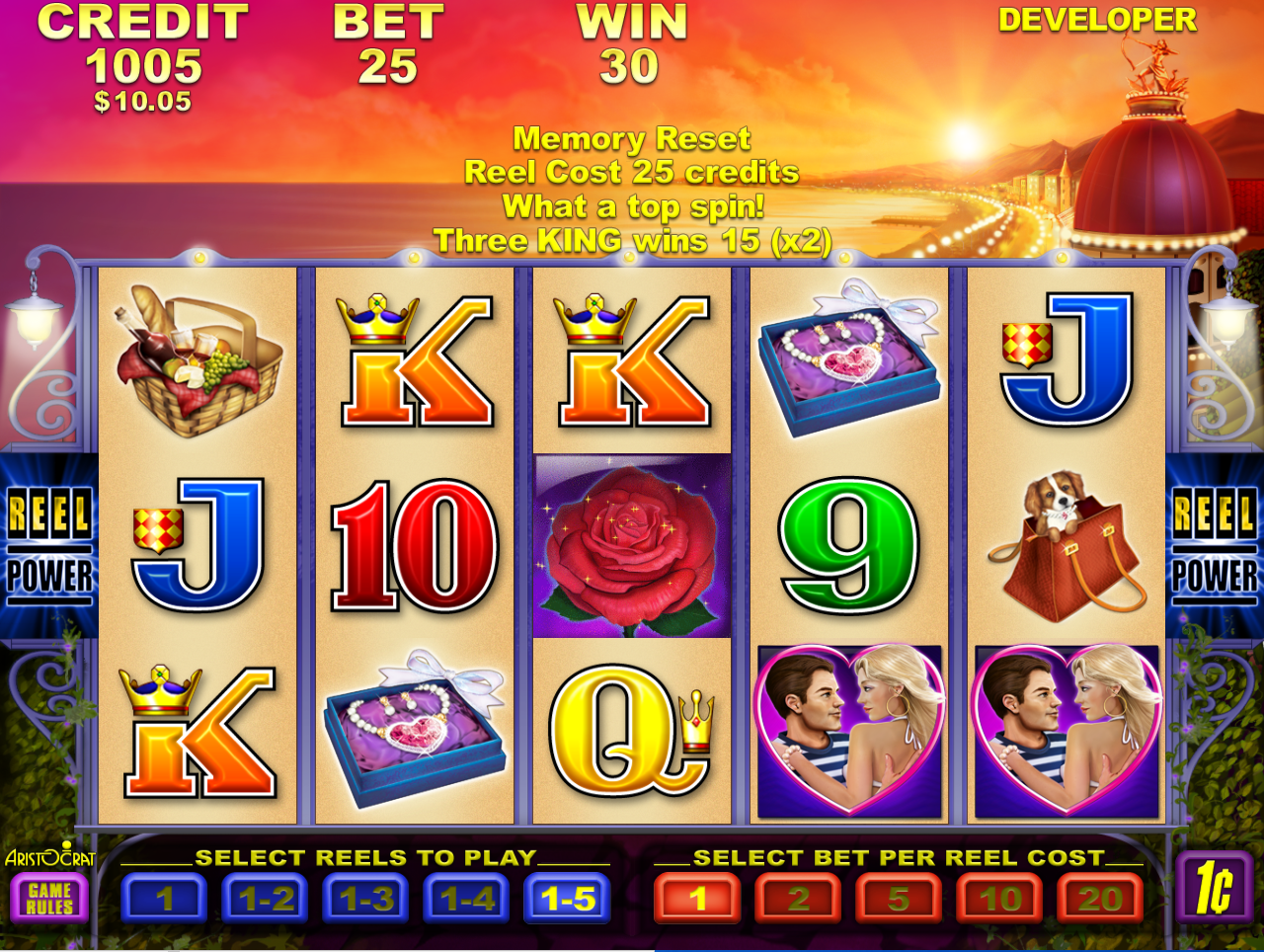
Task: Click the DEVELOPER label
Action: pos(1098,20)
